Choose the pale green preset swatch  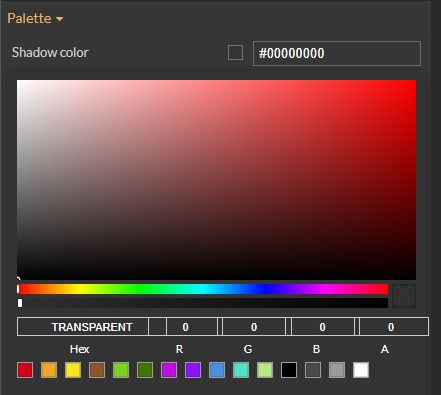coord(265,370)
